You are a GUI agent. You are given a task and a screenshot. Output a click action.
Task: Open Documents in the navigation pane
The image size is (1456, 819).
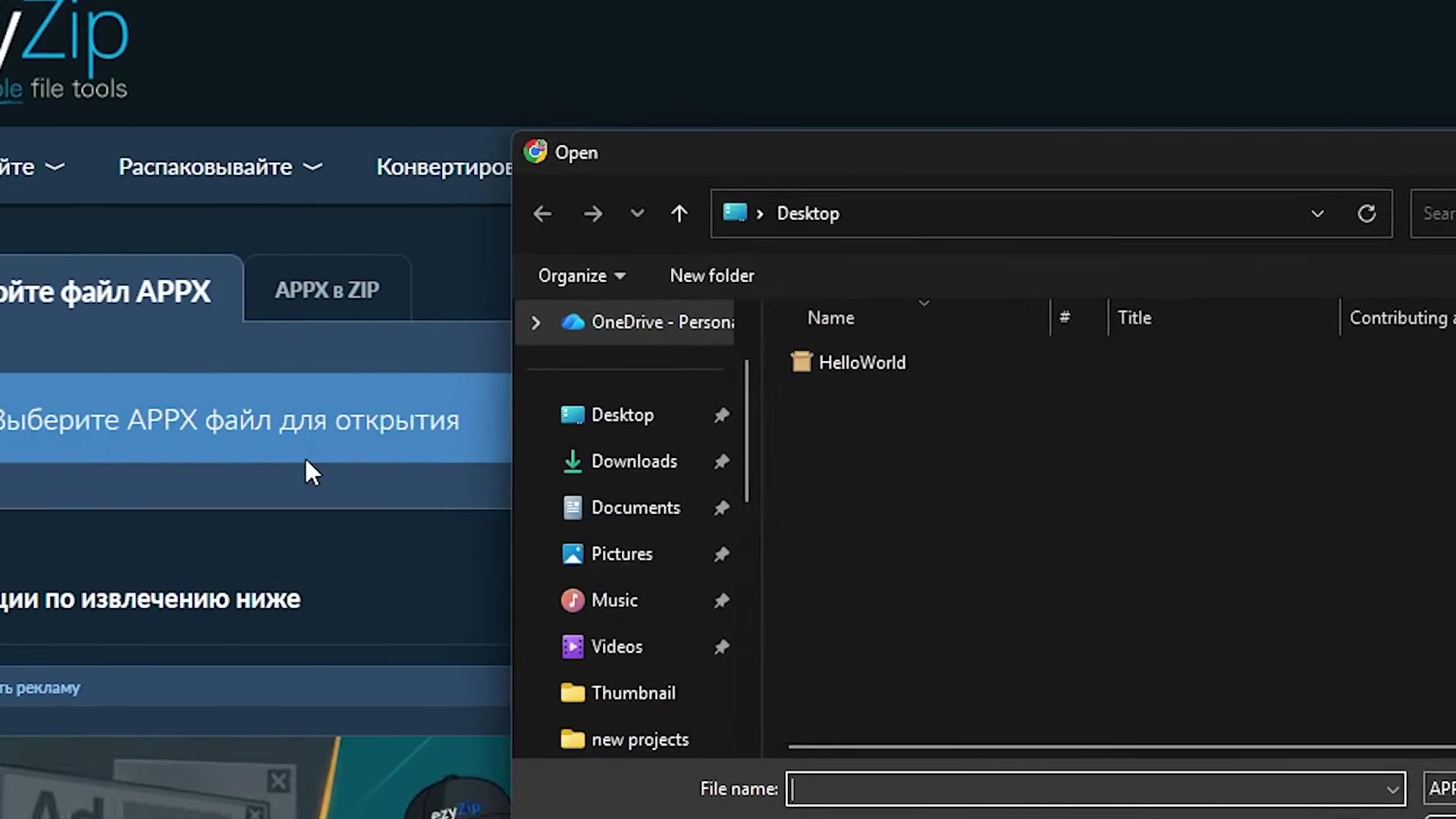click(x=635, y=507)
